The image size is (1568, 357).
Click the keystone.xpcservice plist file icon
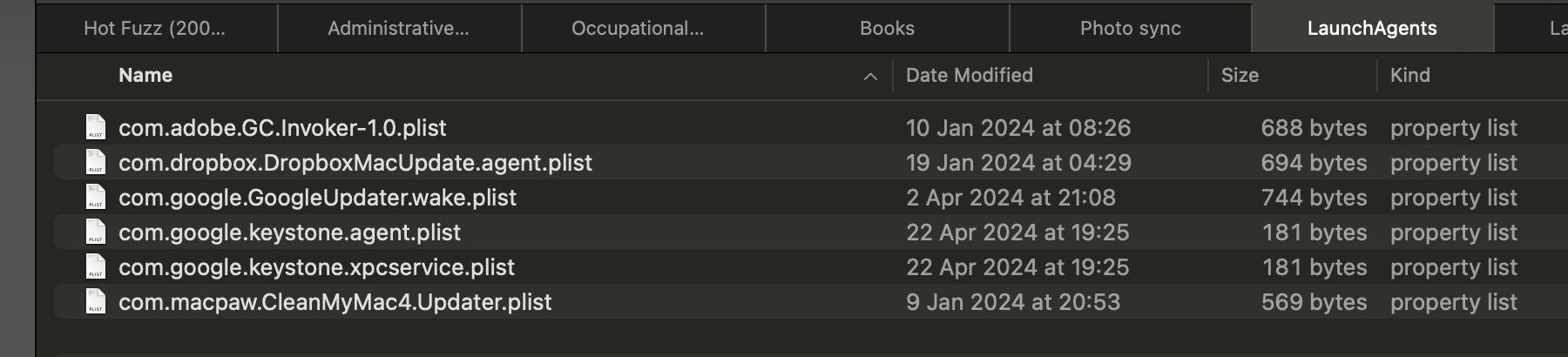coord(96,267)
